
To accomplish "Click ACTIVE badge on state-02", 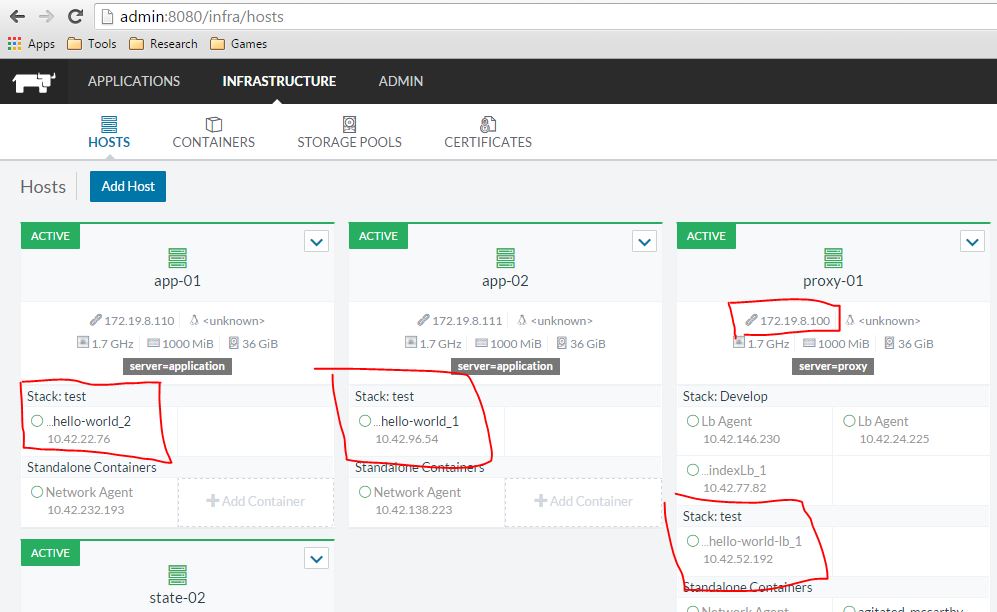I will (50, 553).
